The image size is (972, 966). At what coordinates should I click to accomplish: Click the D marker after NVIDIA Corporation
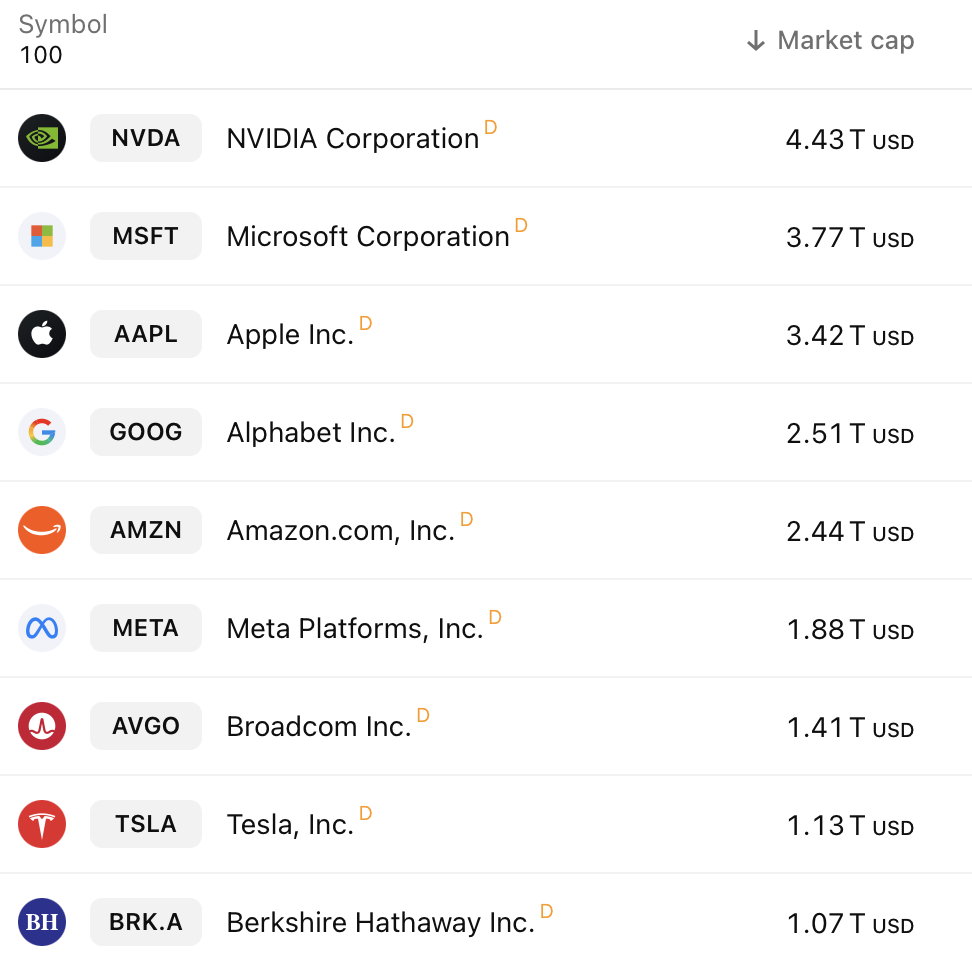[x=490, y=127]
